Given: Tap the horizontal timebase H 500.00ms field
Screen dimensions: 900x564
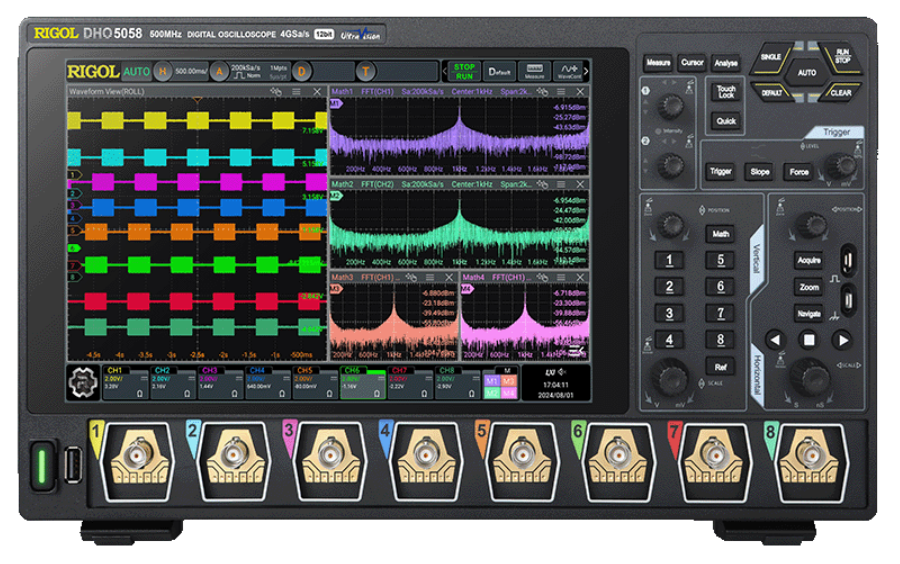Looking at the screenshot, I should pyautogui.click(x=176, y=72).
